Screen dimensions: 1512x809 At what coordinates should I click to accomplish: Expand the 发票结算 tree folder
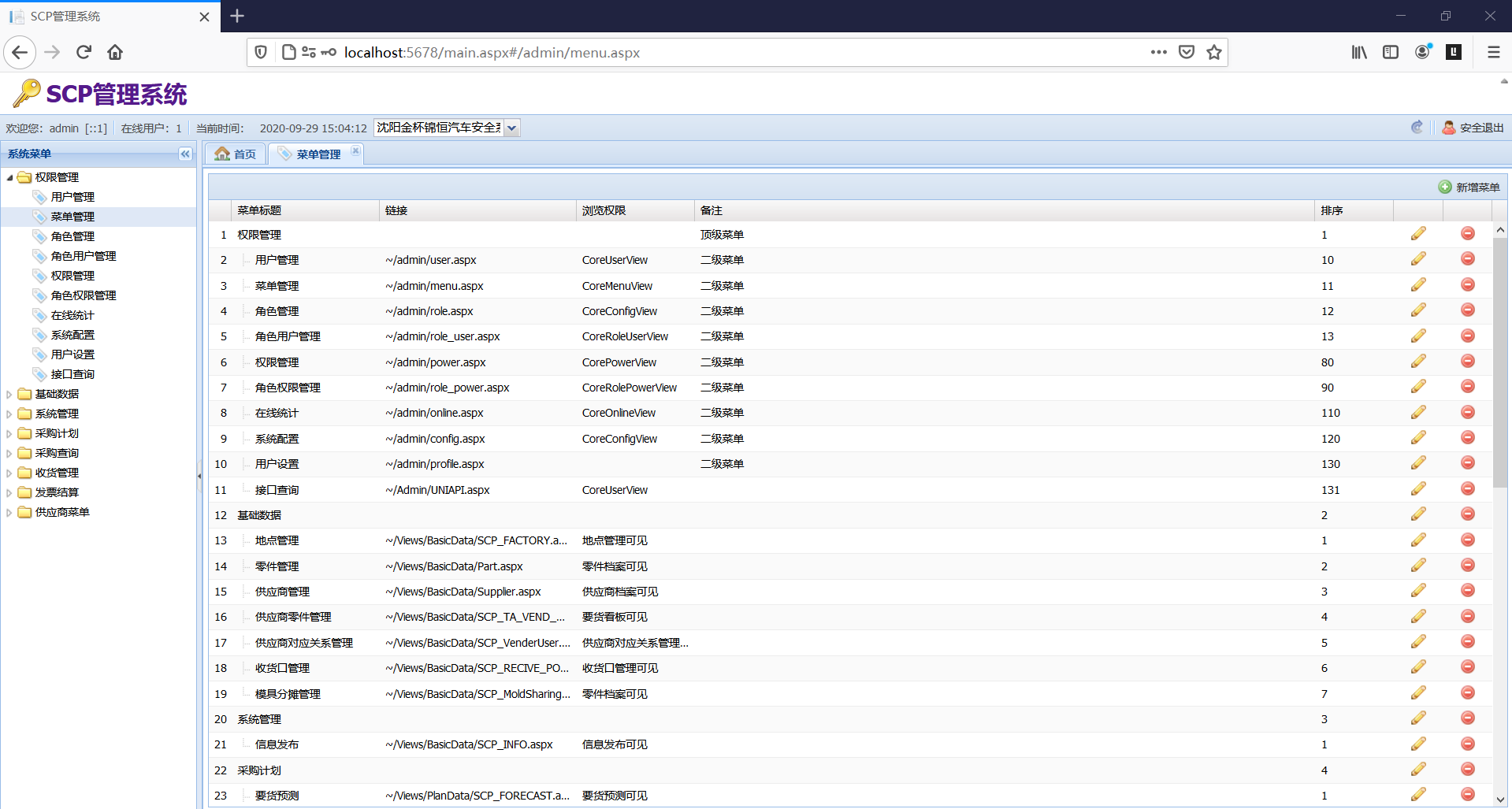tap(9, 492)
